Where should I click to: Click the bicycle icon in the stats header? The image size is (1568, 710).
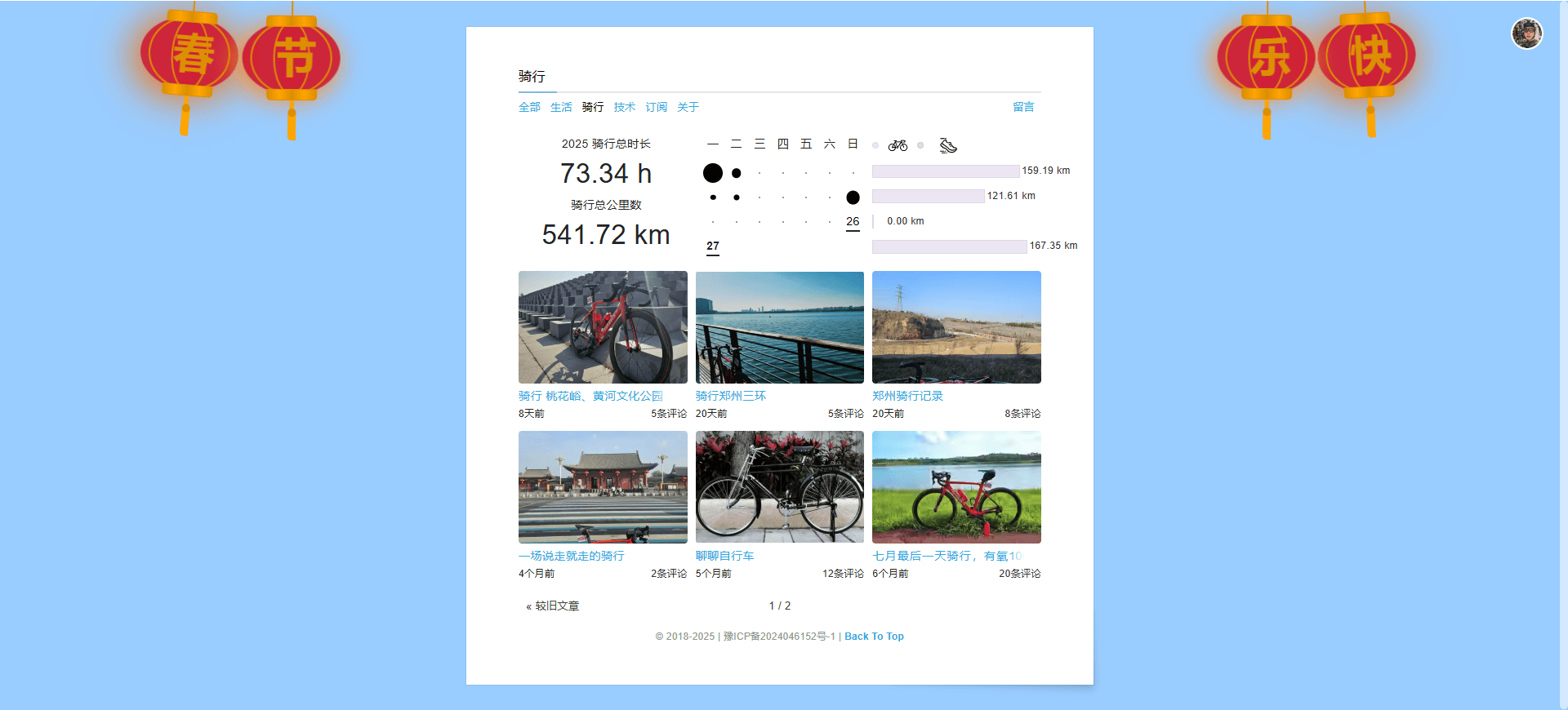click(898, 145)
